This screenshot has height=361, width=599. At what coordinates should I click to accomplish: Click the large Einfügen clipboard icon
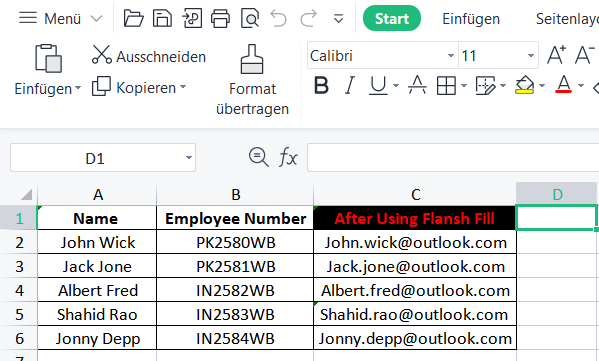[48, 58]
